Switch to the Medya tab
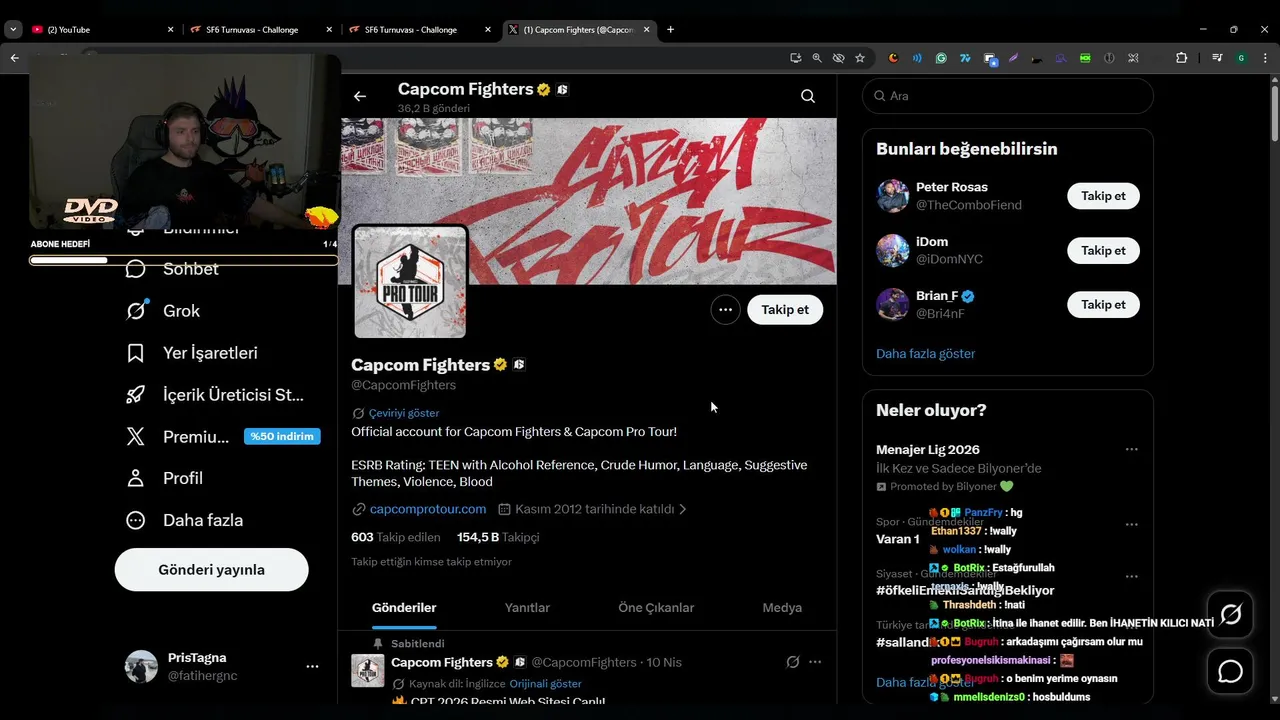1280x720 pixels. click(x=782, y=607)
